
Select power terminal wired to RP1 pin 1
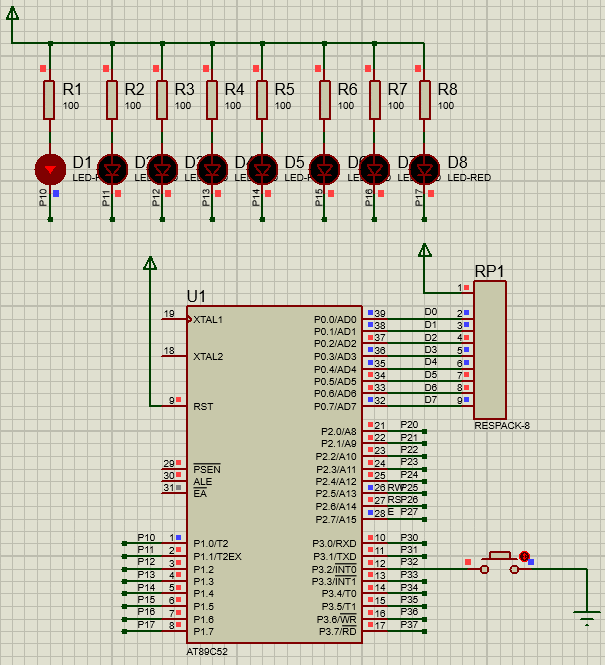coord(424,250)
